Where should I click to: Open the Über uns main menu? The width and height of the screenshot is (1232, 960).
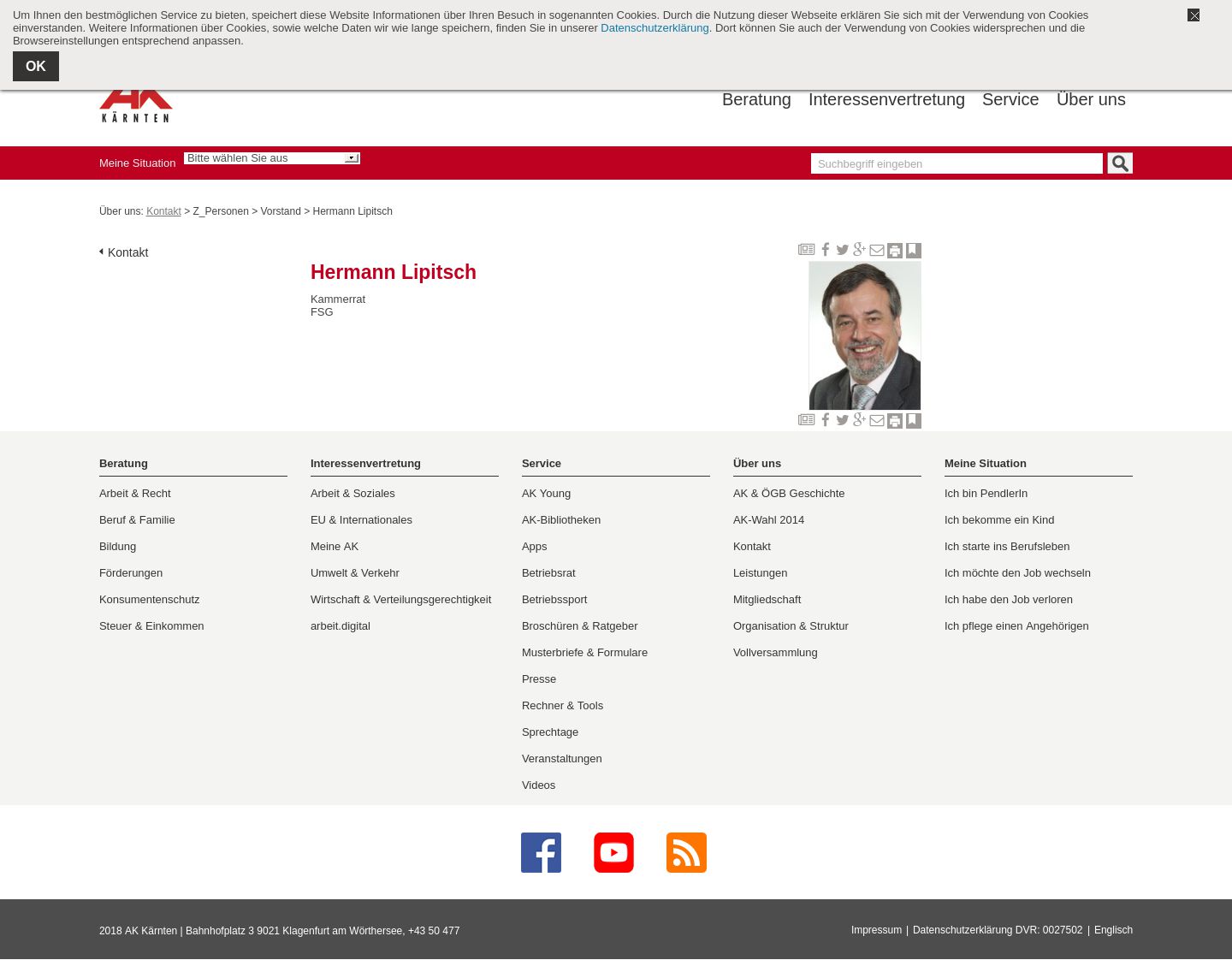tap(1091, 99)
